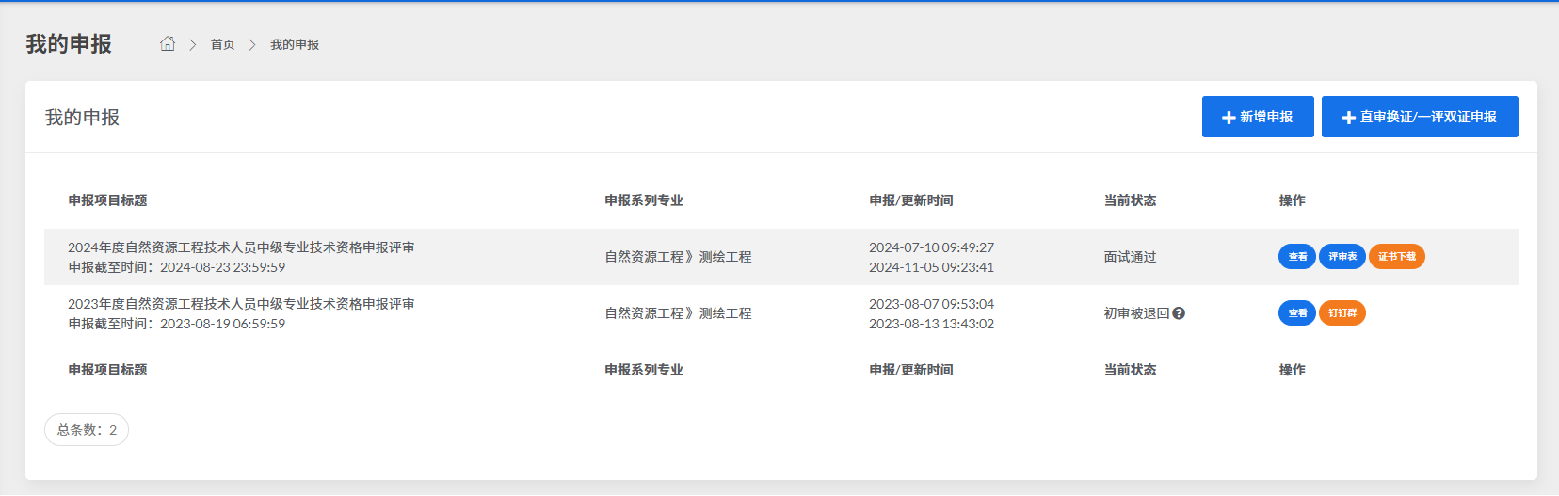Click the 我的申报 breadcrumb item
This screenshot has width=1559, height=496.
295,45
